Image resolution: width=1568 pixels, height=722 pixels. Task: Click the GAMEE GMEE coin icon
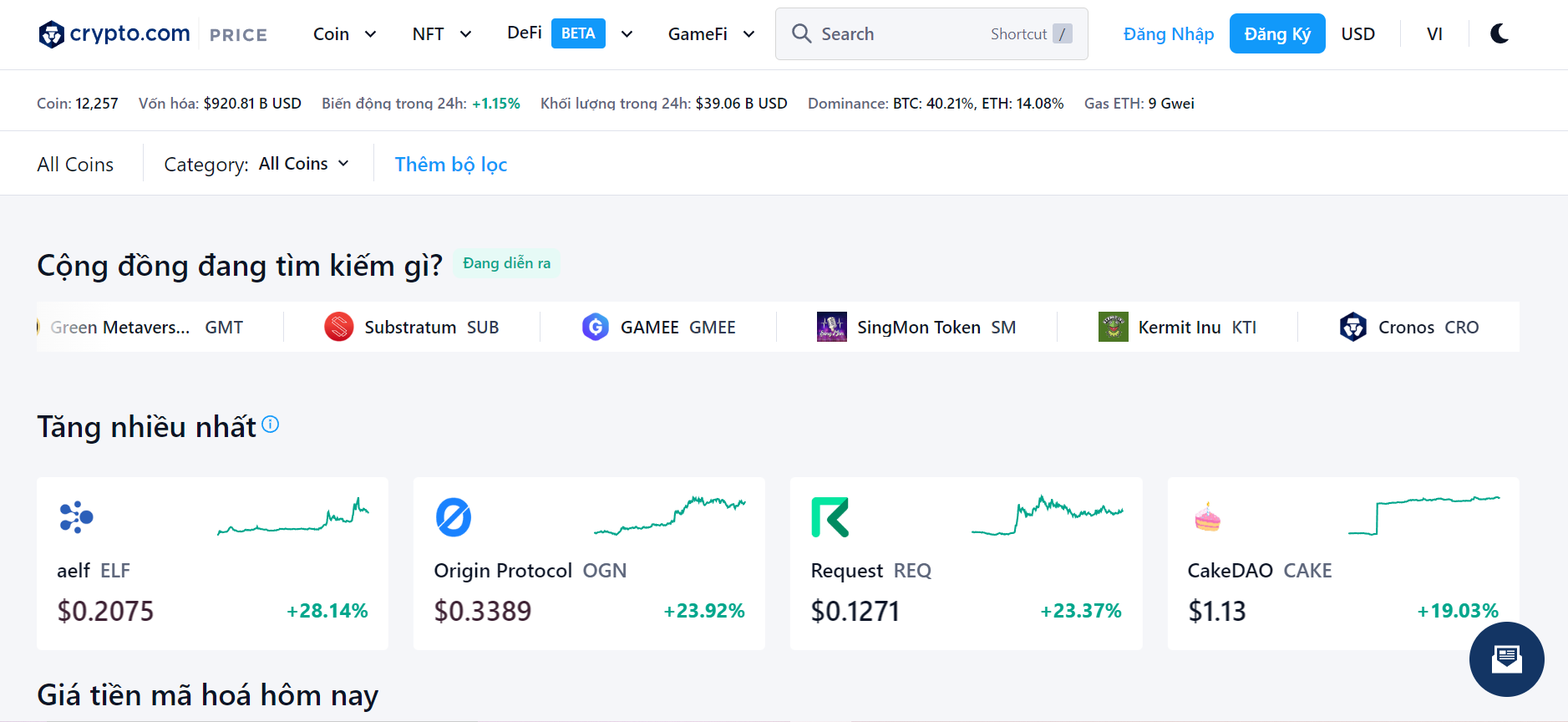point(596,327)
